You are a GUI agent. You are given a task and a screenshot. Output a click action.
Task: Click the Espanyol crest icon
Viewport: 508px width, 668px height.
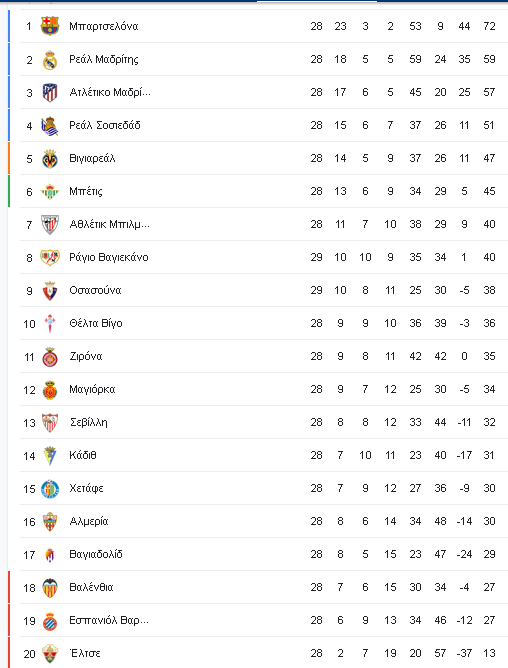click(x=50, y=621)
